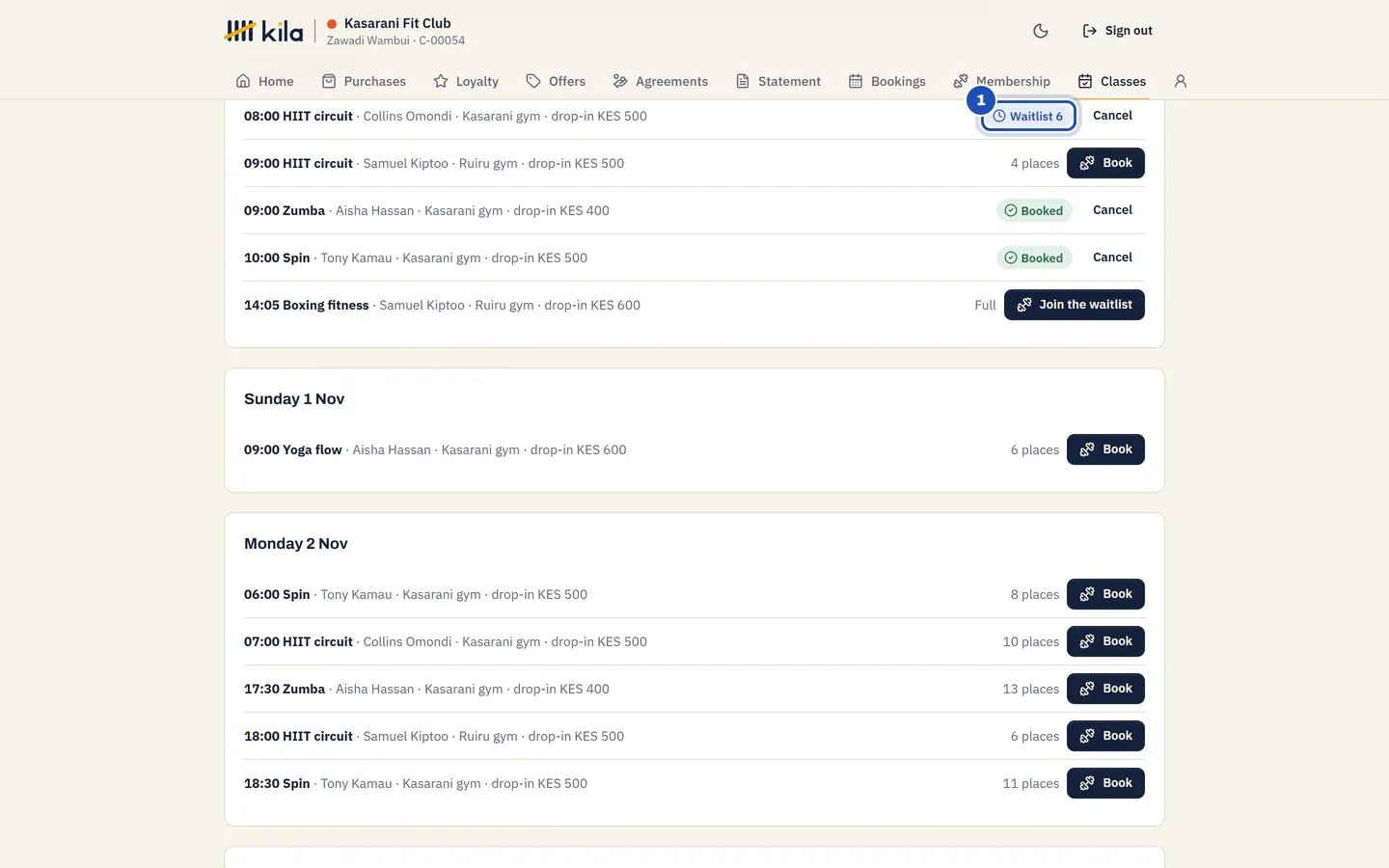Book the Sunday 09:00 Yoga flow
Screen dimensions: 1389x868
tap(1105, 449)
